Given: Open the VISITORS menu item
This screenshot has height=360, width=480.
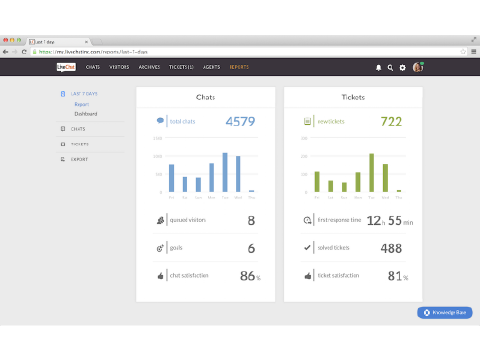Looking at the screenshot, I should (119, 67).
